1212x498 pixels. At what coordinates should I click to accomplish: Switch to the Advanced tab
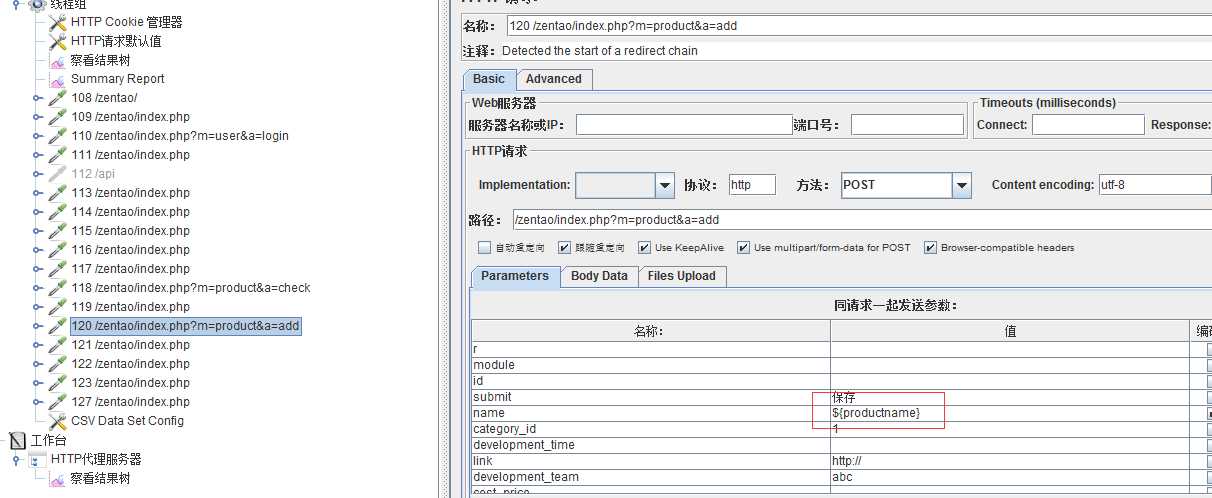click(x=554, y=79)
